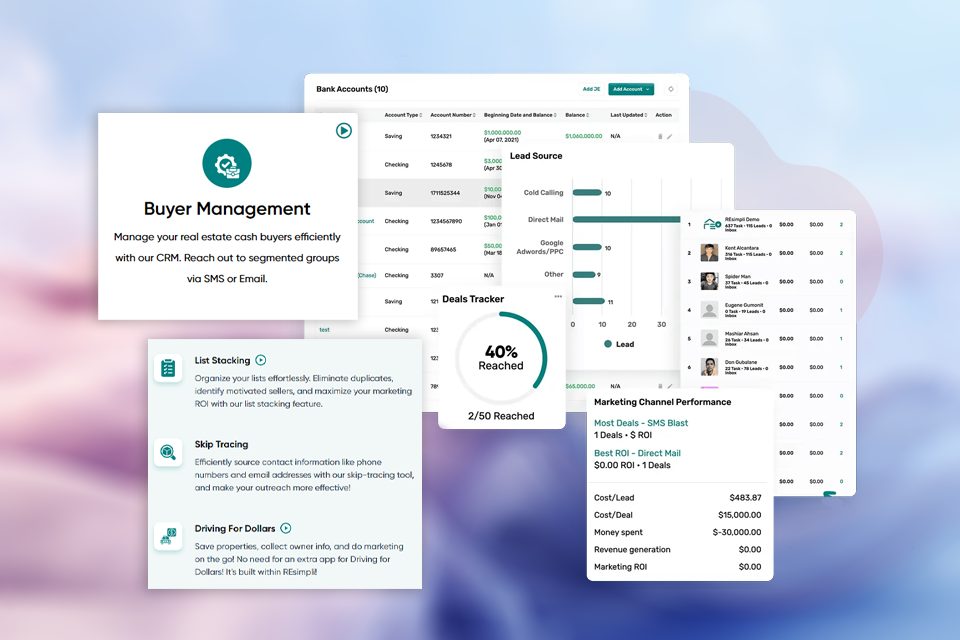This screenshot has width=960, height=640.
Task: Click the 'Eugene Dumonit' user name
Action: coord(744,305)
